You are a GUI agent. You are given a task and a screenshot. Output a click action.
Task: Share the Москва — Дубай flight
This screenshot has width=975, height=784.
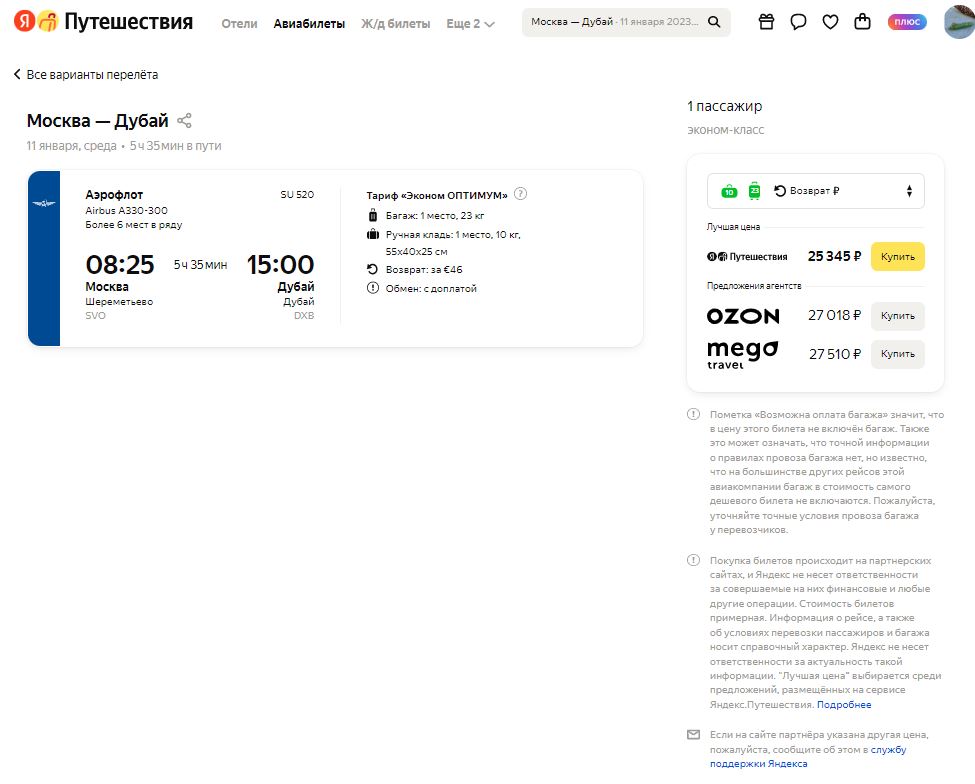click(x=184, y=121)
